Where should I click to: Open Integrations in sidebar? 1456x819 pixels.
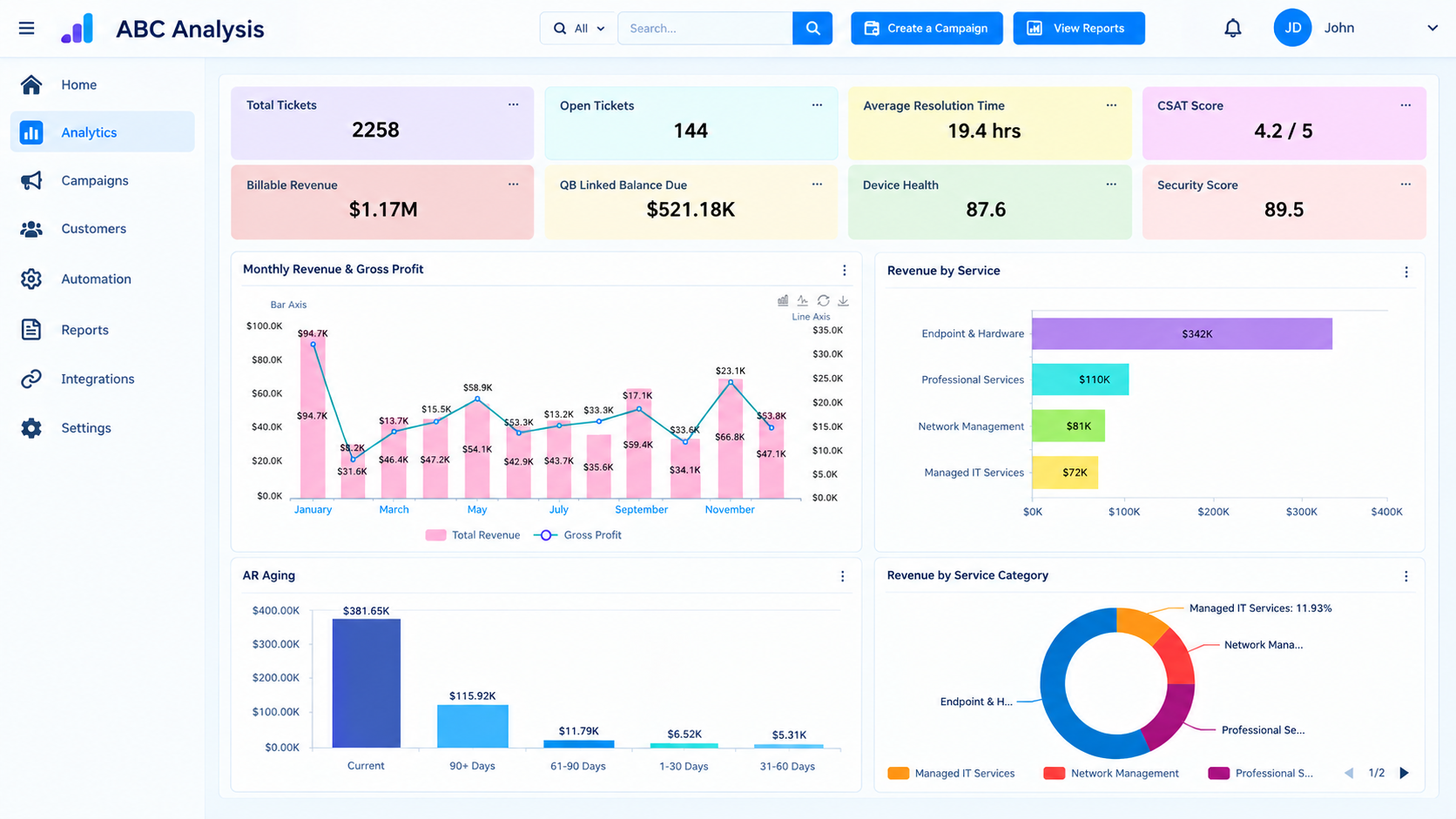(102, 379)
